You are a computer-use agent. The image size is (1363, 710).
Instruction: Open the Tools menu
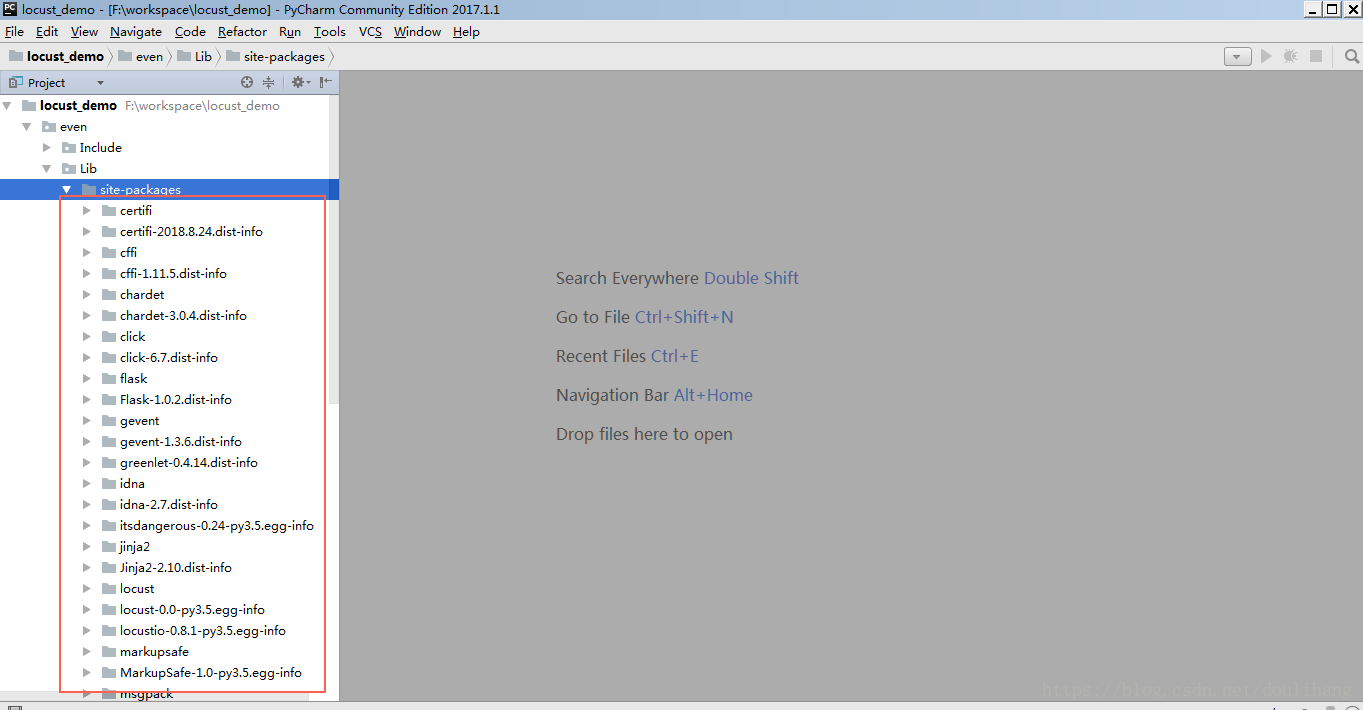(330, 32)
